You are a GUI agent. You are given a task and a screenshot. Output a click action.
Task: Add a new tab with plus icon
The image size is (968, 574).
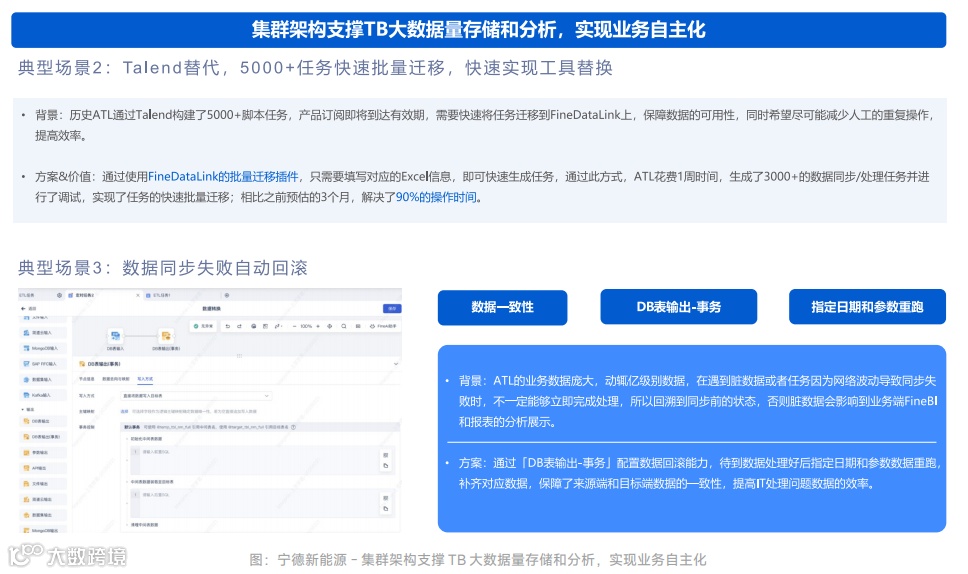point(227,295)
